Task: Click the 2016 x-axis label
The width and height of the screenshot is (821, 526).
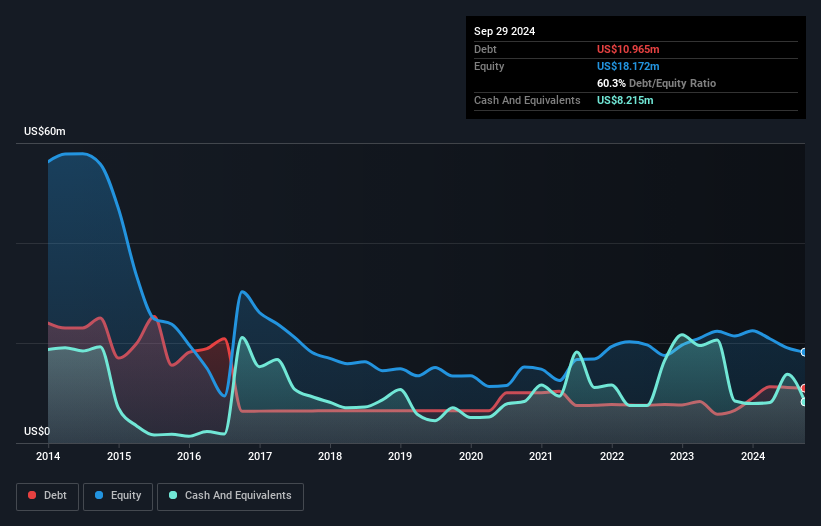Action: click(x=189, y=456)
